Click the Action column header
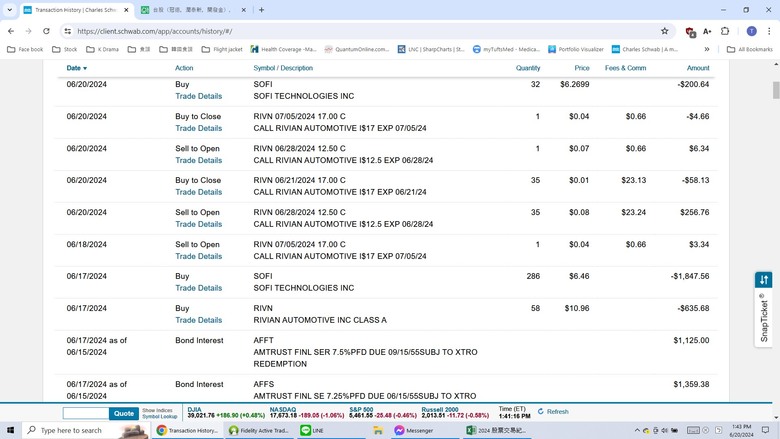 click(x=184, y=68)
